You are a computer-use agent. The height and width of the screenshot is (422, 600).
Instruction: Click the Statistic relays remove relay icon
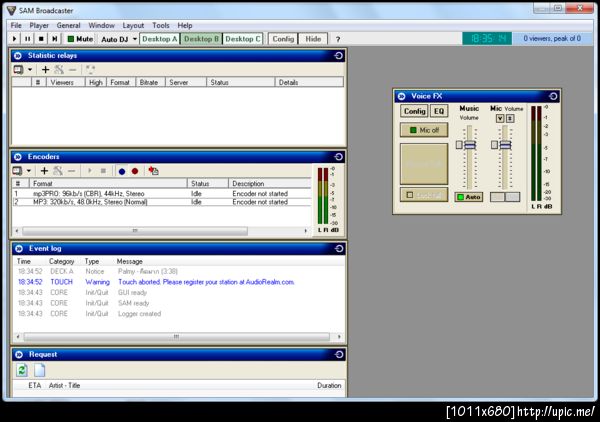(73, 70)
